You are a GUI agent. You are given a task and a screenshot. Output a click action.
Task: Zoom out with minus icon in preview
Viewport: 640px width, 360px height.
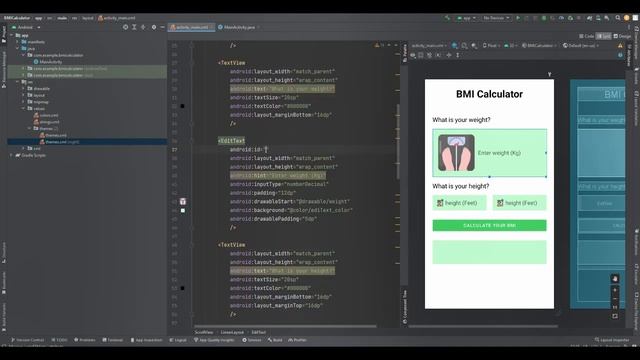615,299
